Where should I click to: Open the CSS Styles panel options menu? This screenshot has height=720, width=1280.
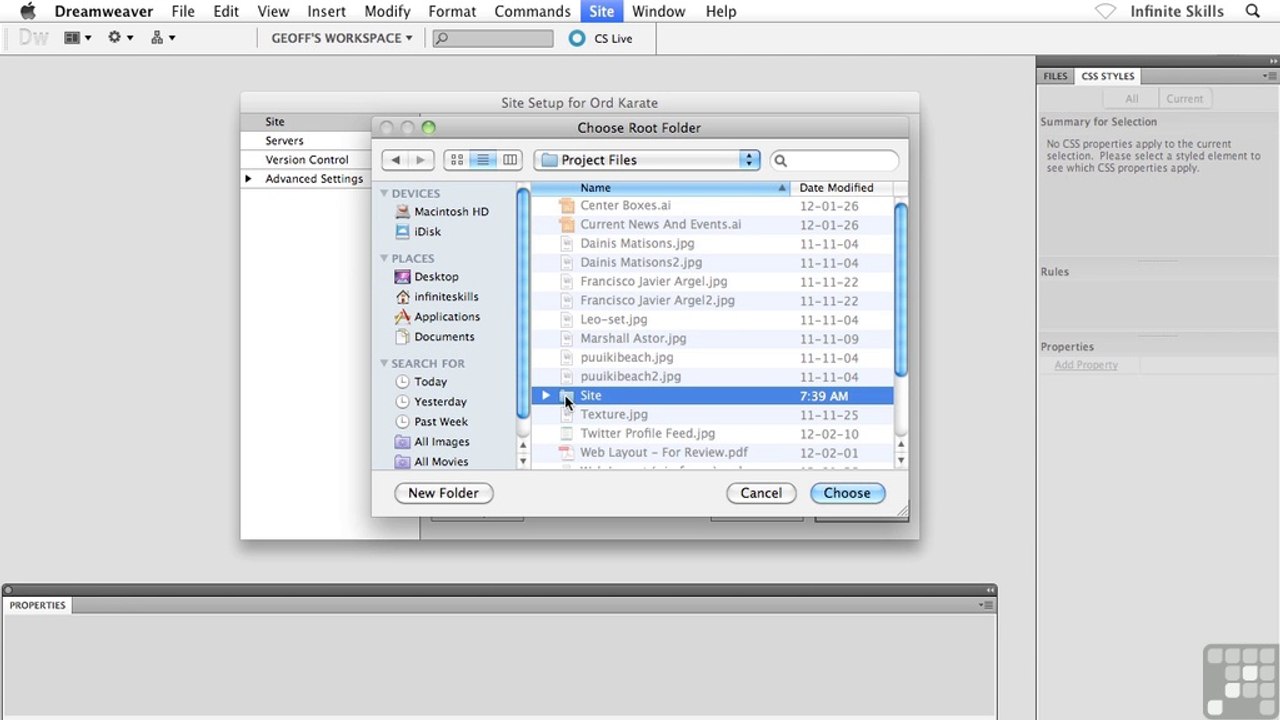tap(1269, 76)
